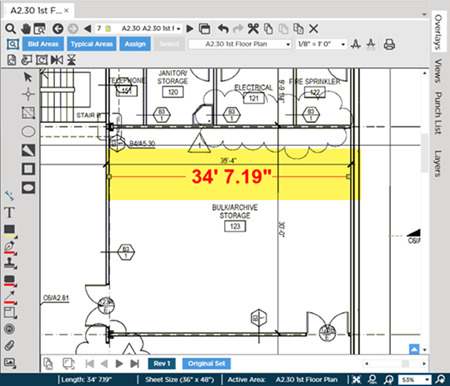450x386 pixels.
Task: Pick the arrow line tool
Action: [x=10, y=296]
